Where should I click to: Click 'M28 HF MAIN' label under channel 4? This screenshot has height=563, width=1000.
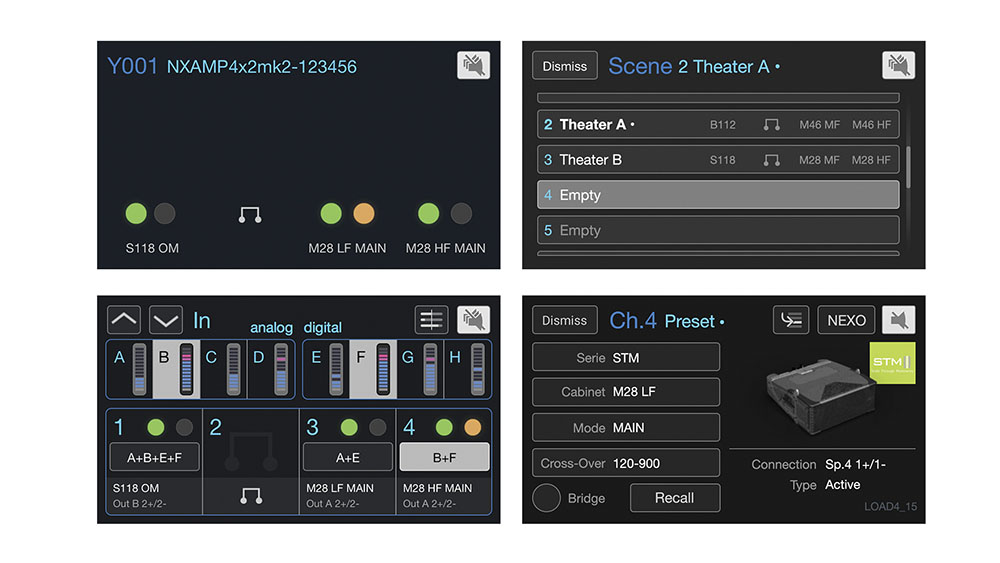(438, 488)
